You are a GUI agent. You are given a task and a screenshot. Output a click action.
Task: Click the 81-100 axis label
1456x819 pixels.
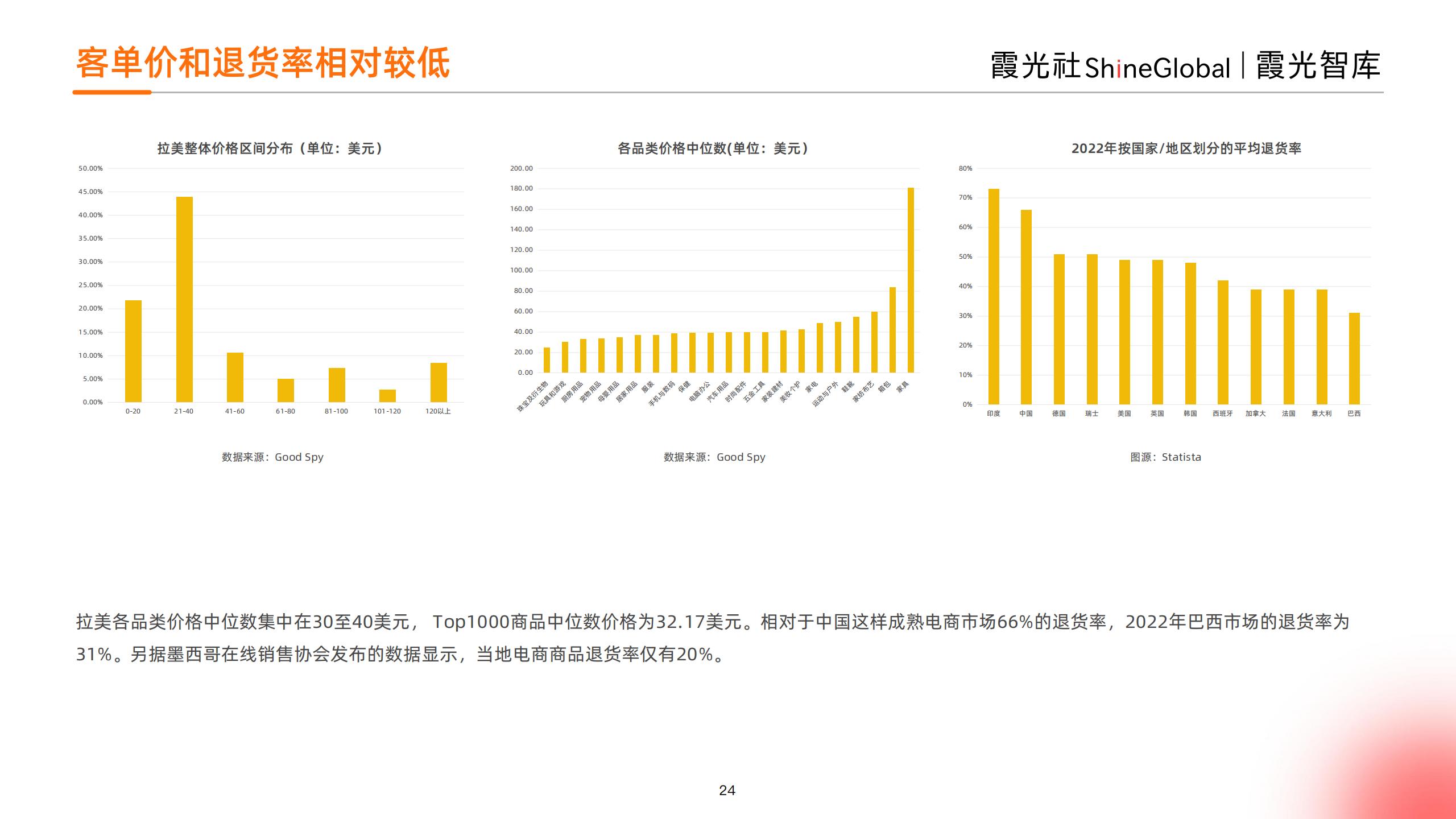pyautogui.click(x=336, y=411)
